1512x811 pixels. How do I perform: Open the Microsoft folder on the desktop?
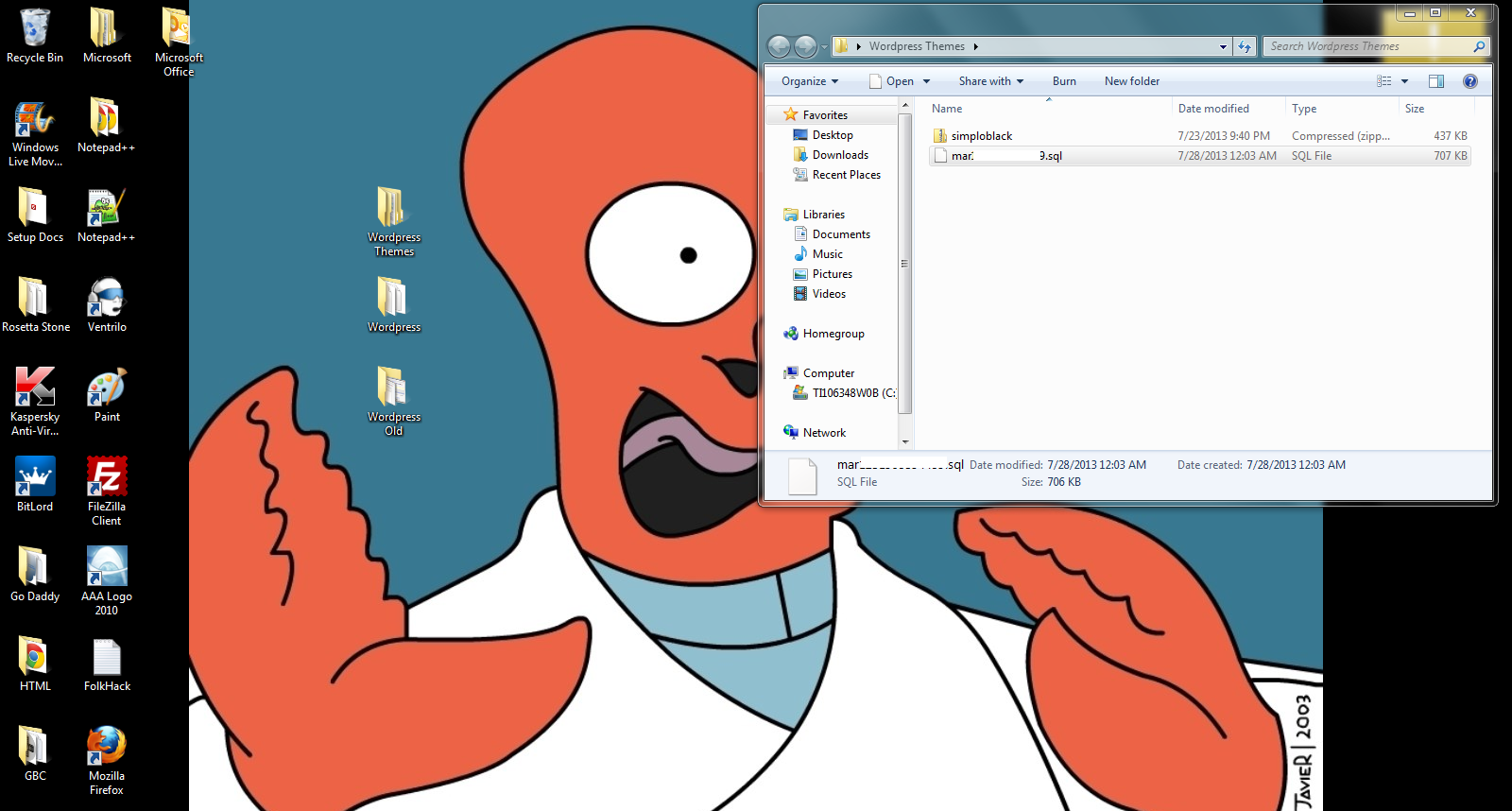coord(107,36)
